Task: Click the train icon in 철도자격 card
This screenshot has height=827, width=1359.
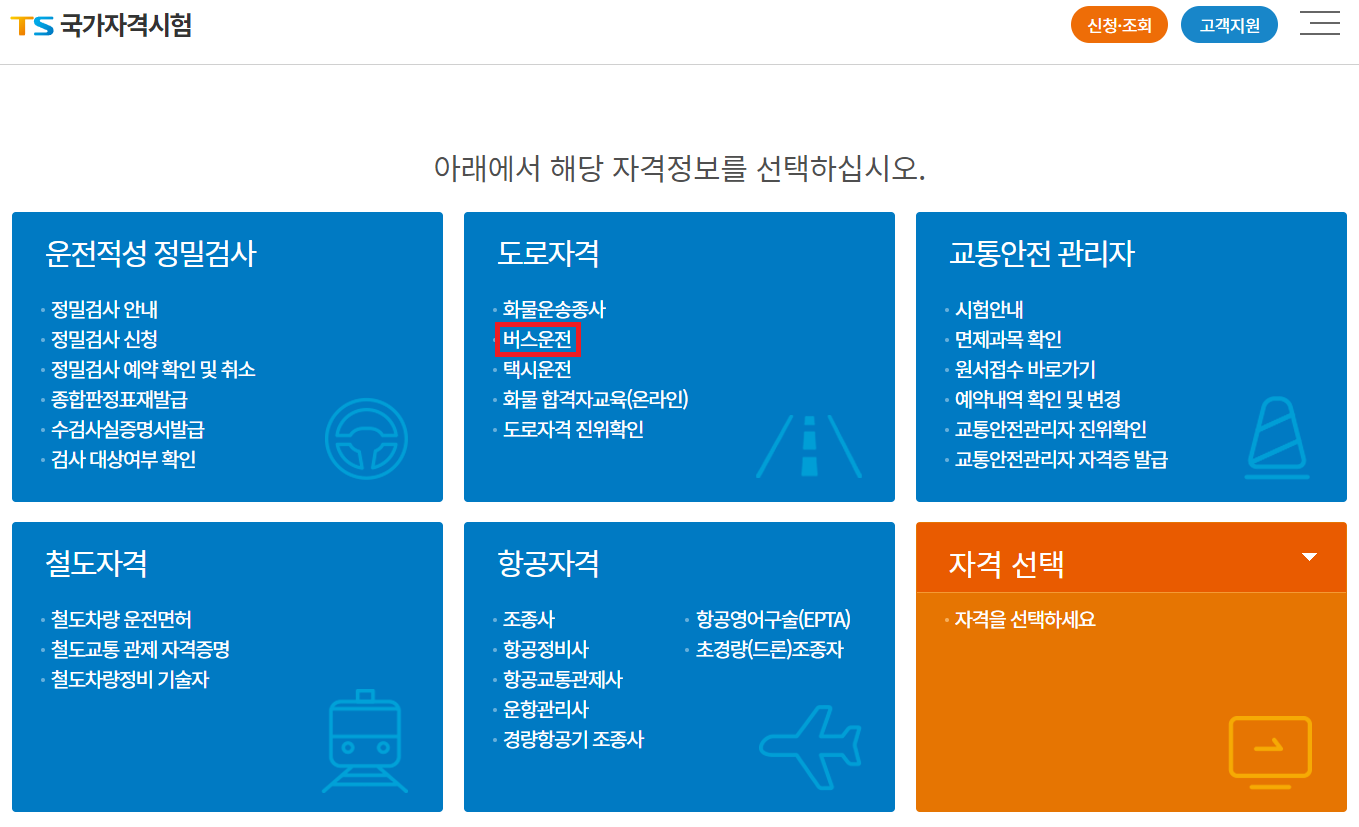Action: [365, 742]
